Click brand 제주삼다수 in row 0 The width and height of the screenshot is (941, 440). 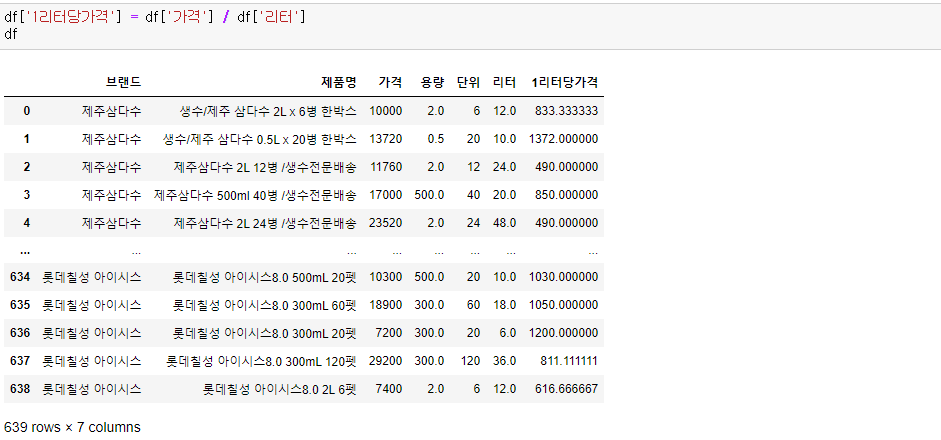pyautogui.click(x=112, y=110)
